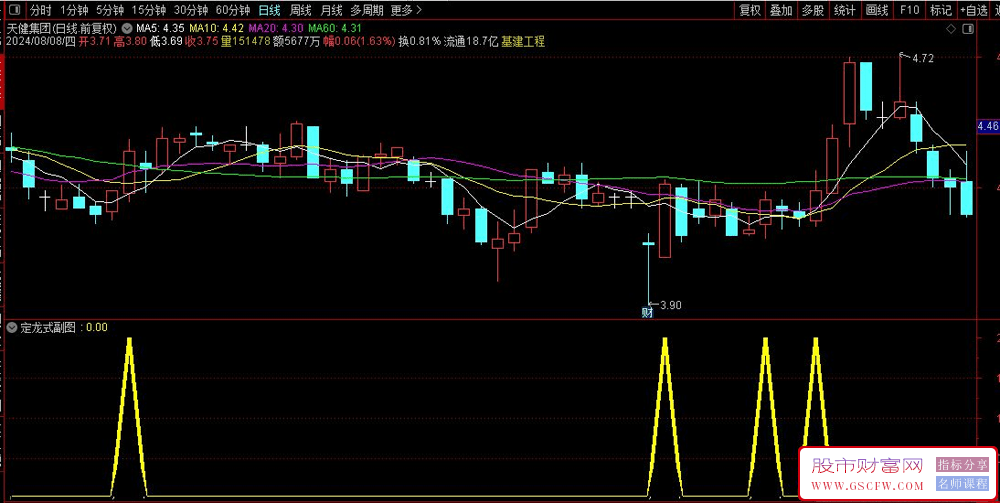Expand the main chart indicator dropdown arrow
This screenshot has width=1000, height=503.
click(x=126, y=28)
